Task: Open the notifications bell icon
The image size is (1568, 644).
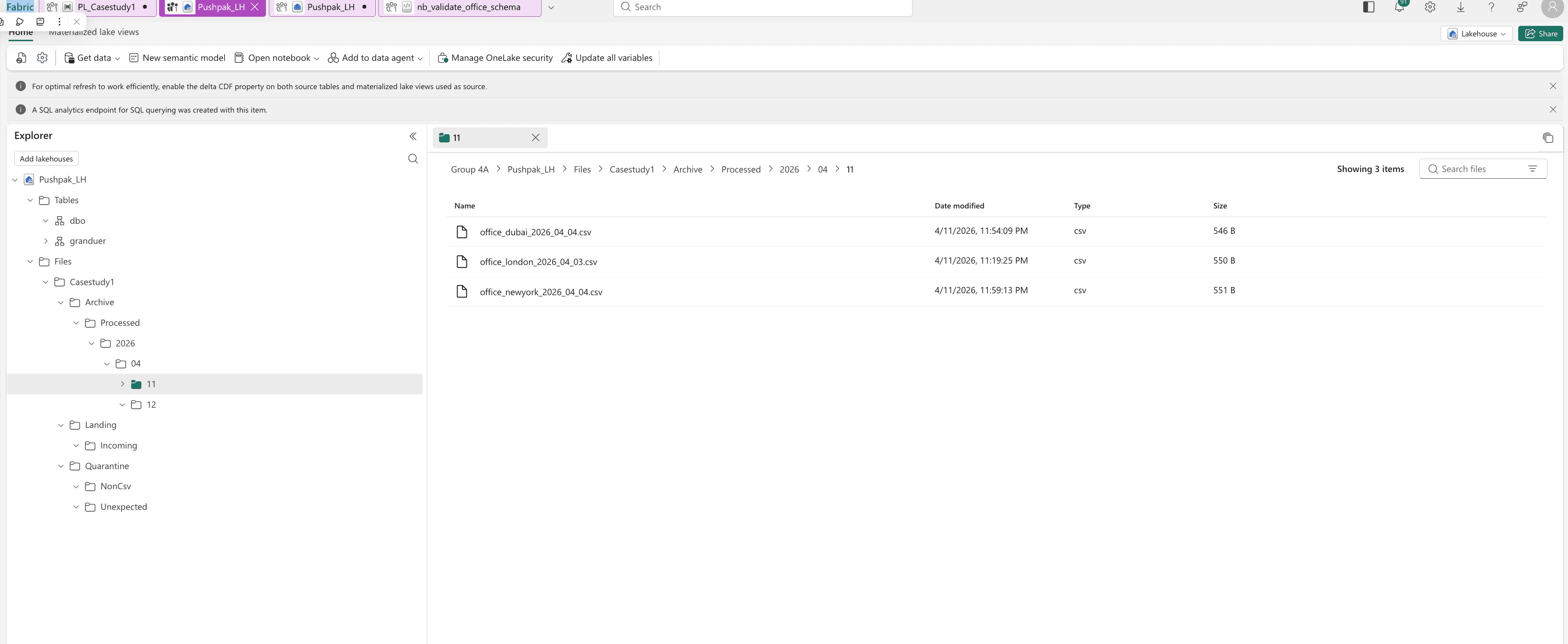Action: pyautogui.click(x=1399, y=7)
